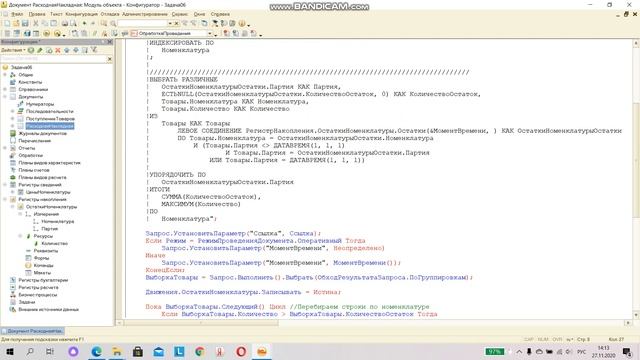Screen dimensions: 640x360
Task: Click the Save toolbar icon
Action: [25, 23]
